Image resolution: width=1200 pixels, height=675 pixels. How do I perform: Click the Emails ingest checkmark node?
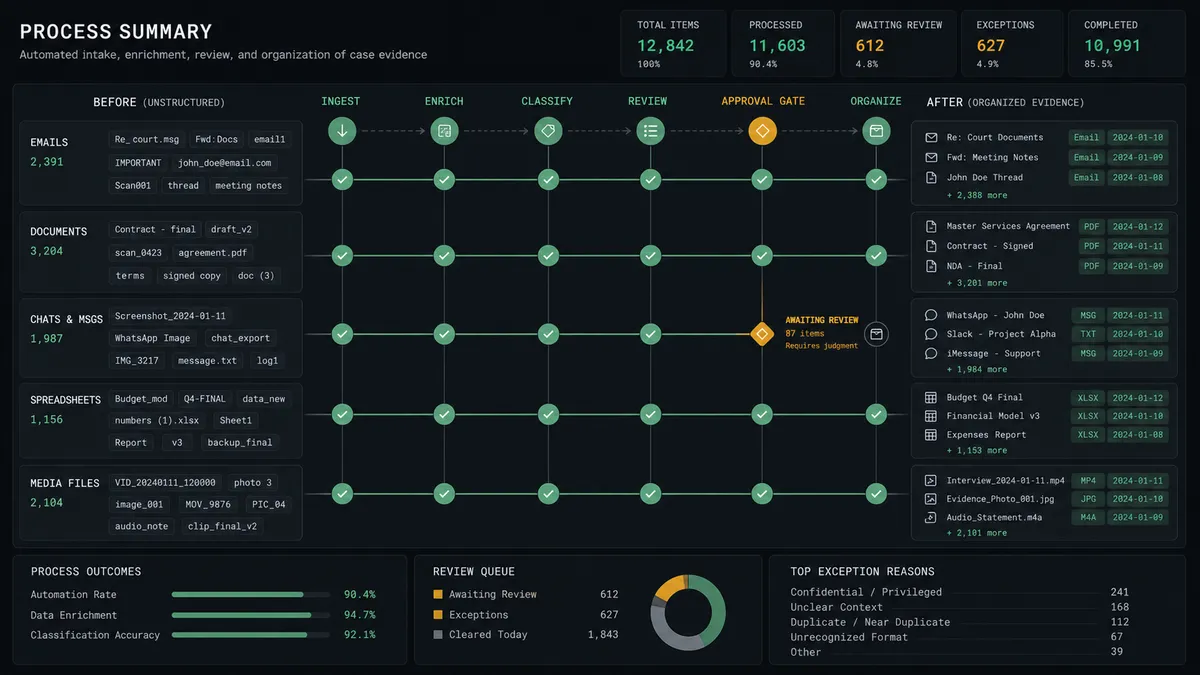[x=342, y=180]
